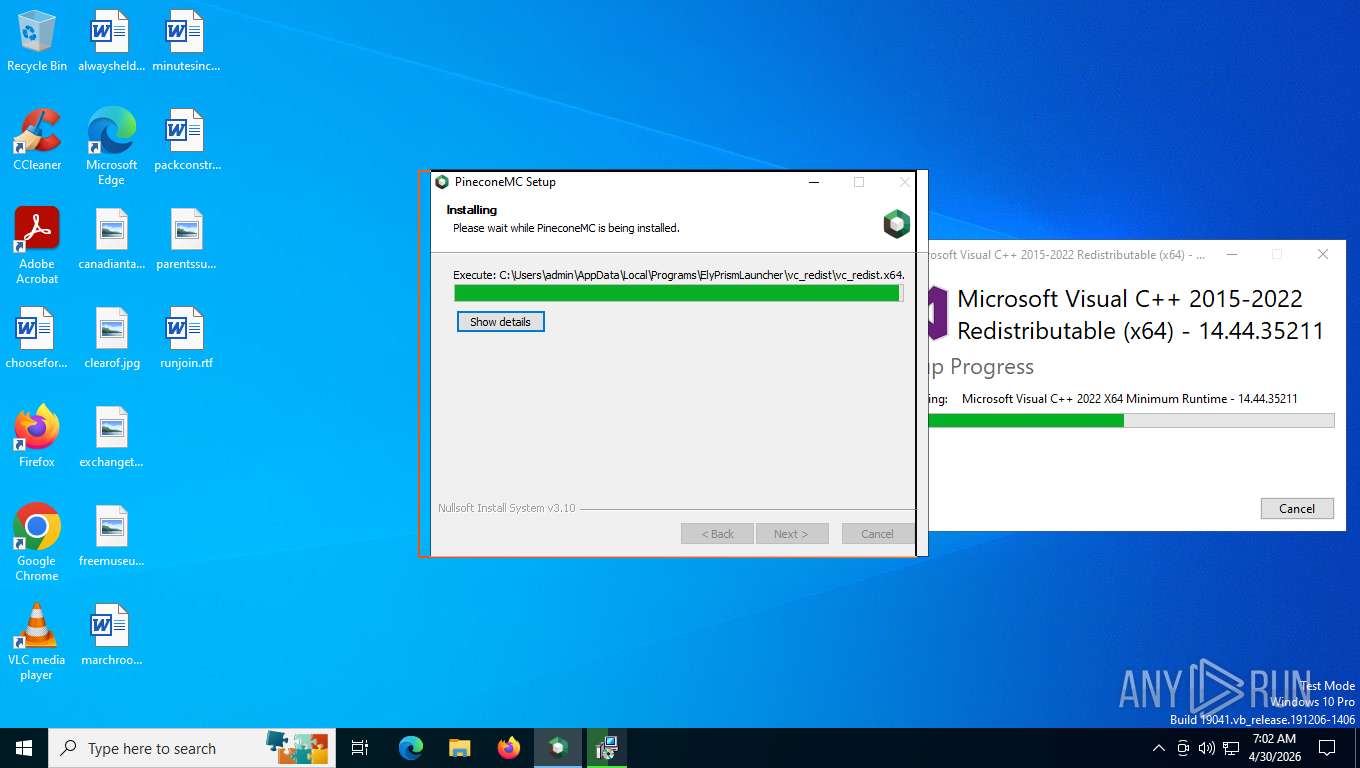
Task: Open File Explorer from the taskbar
Action: pyautogui.click(x=460, y=748)
